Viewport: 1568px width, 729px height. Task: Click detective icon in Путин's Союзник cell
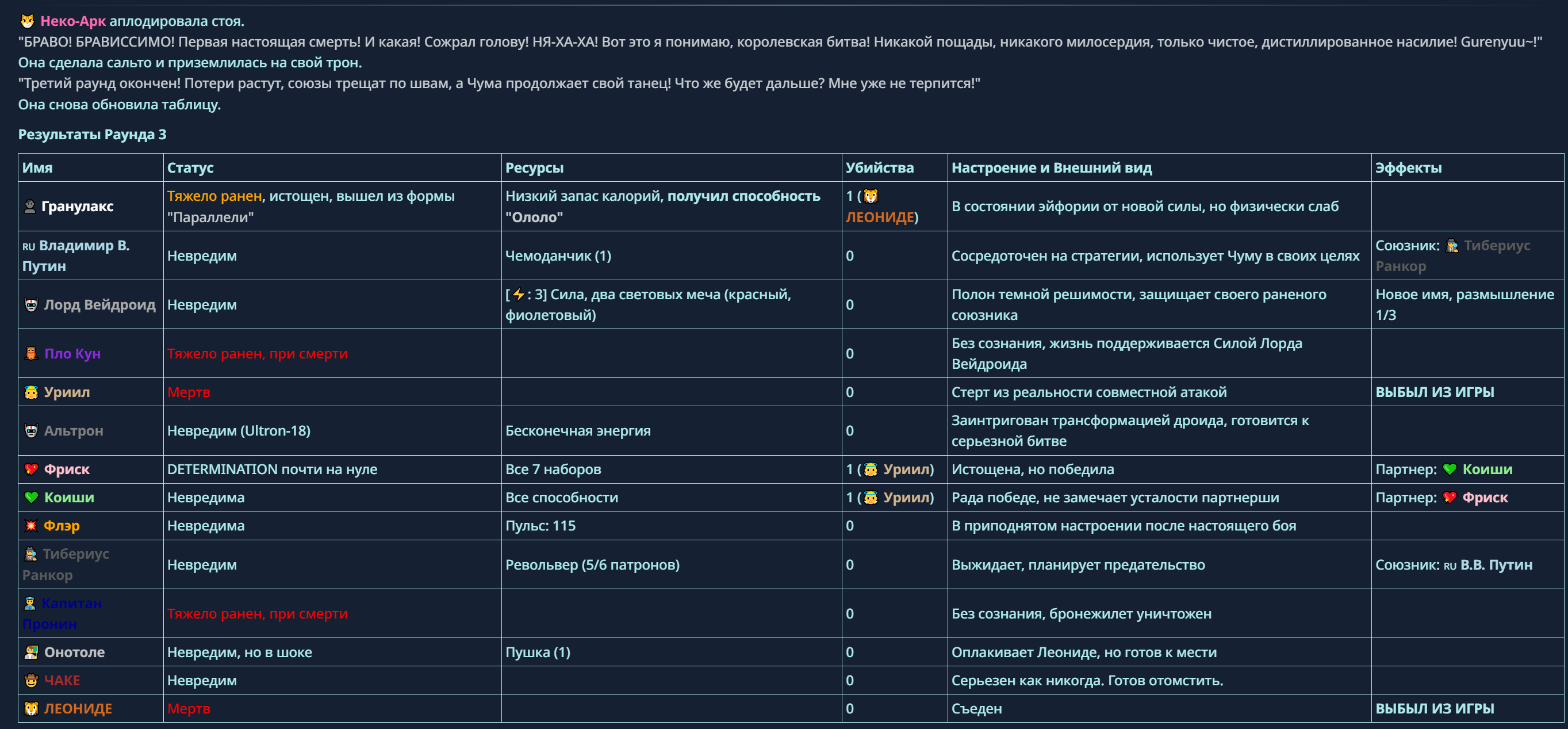click(x=1452, y=246)
